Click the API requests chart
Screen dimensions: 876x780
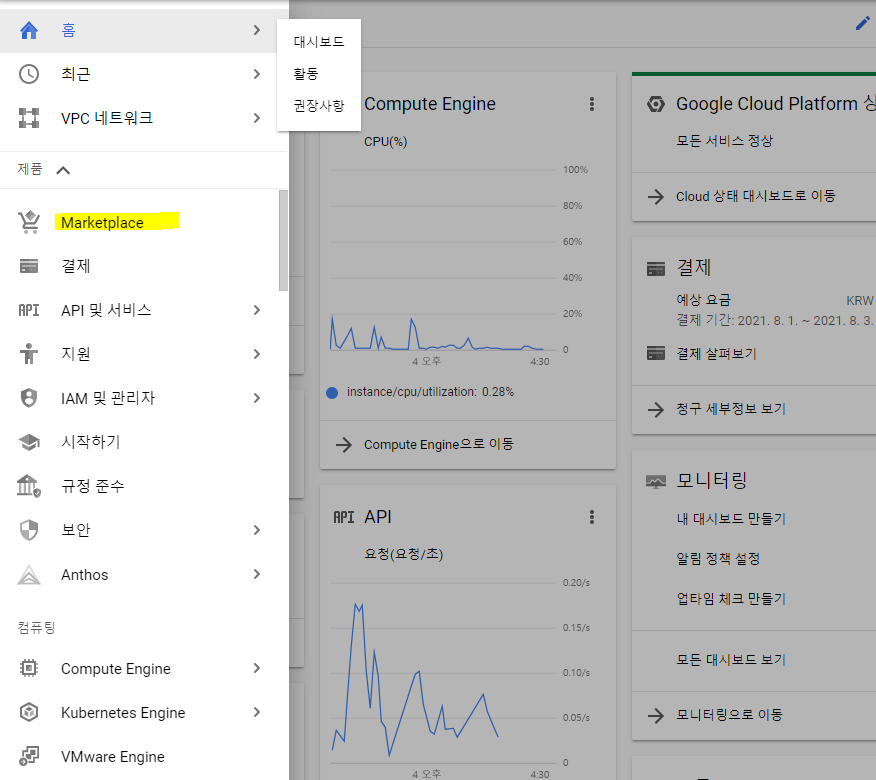442,673
